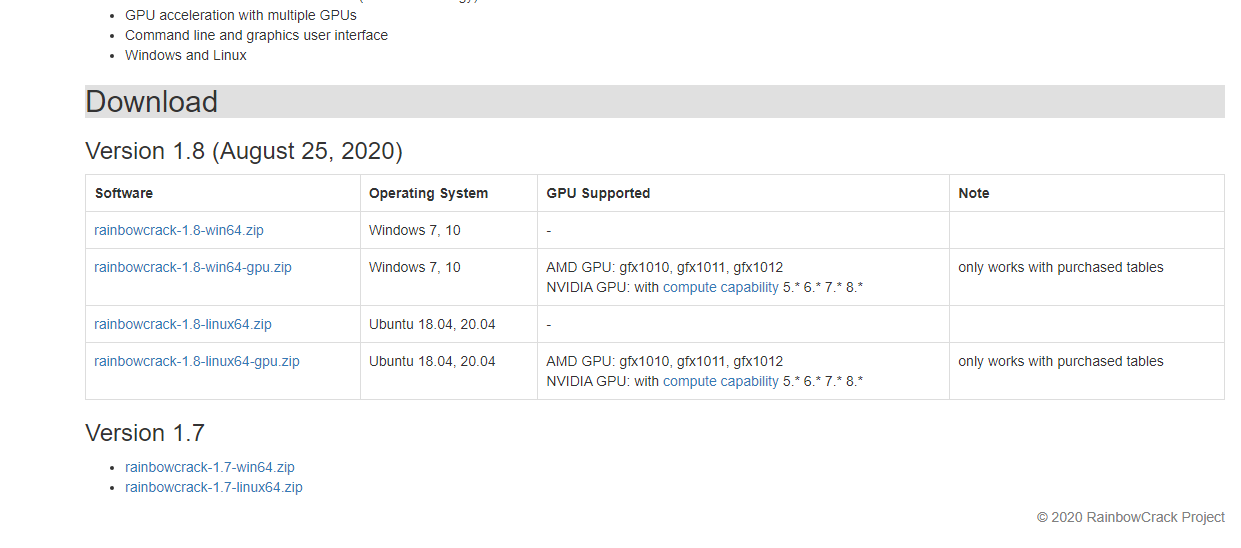Download rainbowcrack-1.8-win64.zip
Viewport: 1241px width, 548px height.
click(179, 230)
